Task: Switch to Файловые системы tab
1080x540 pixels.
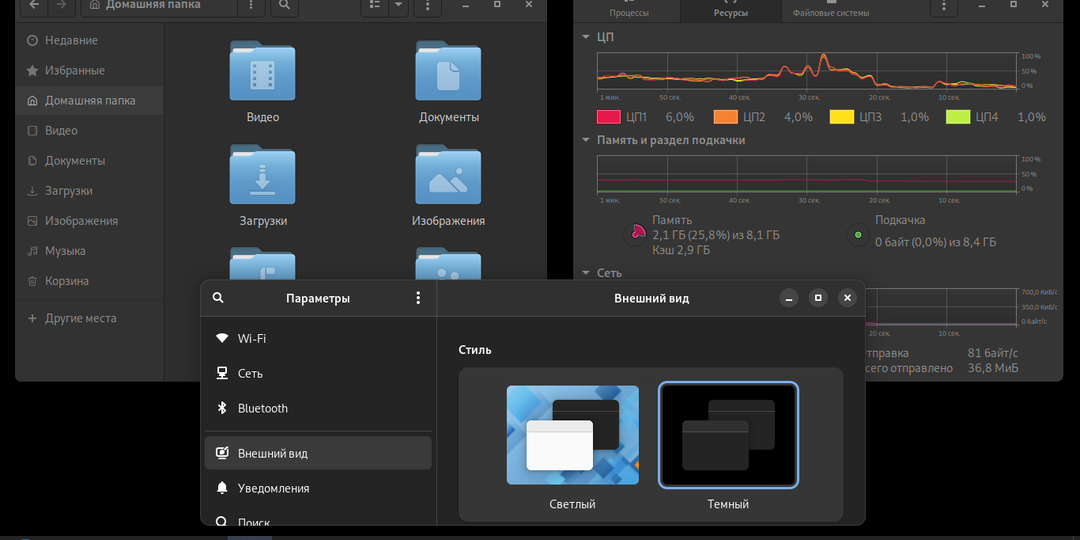Action: [x=831, y=10]
